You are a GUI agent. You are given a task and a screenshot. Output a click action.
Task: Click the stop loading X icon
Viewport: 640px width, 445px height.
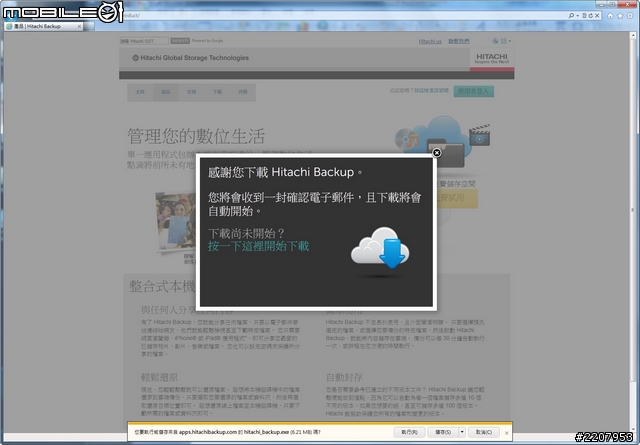(597, 16)
